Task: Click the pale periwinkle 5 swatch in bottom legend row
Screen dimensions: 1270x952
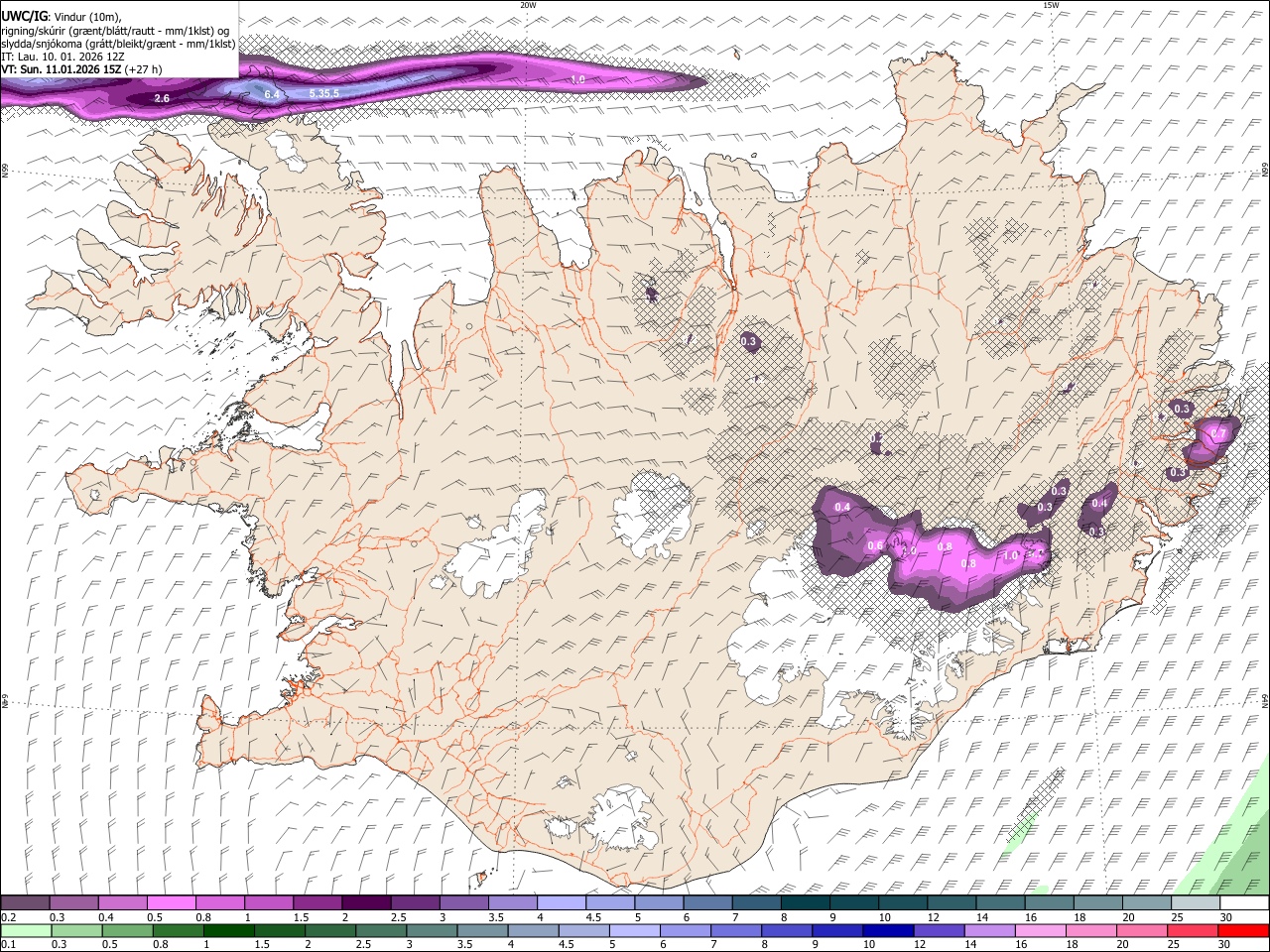Action: (634, 930)
